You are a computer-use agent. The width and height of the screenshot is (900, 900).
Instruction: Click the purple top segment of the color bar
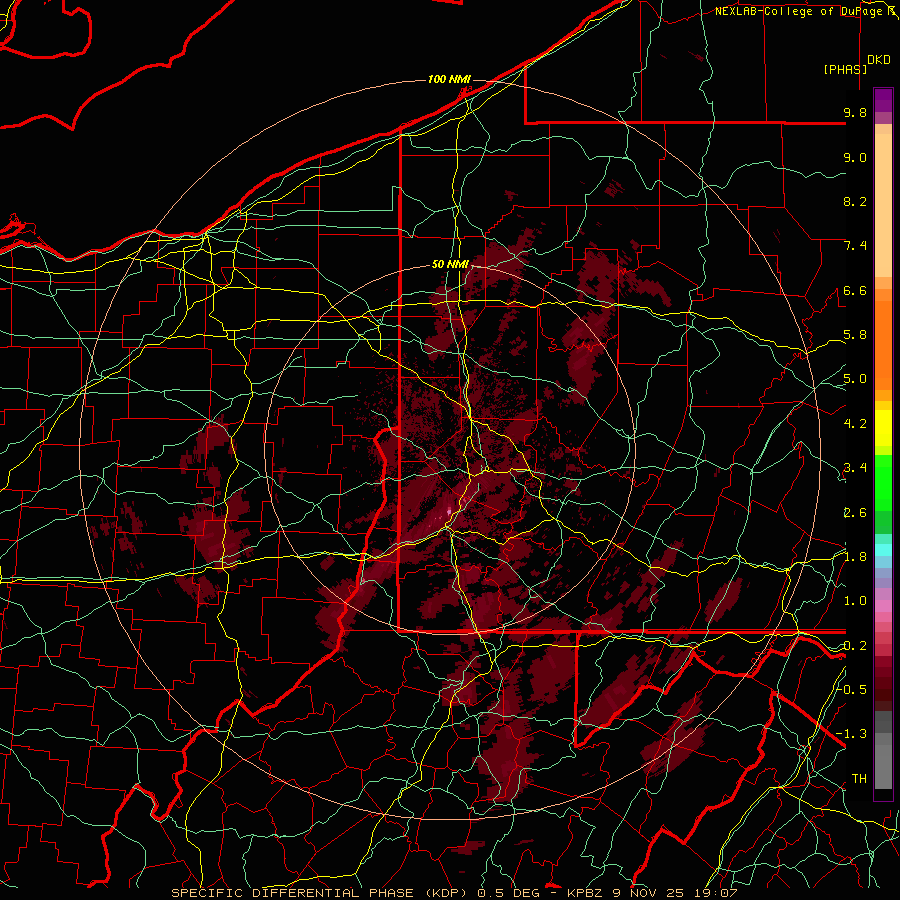(883, 100)
